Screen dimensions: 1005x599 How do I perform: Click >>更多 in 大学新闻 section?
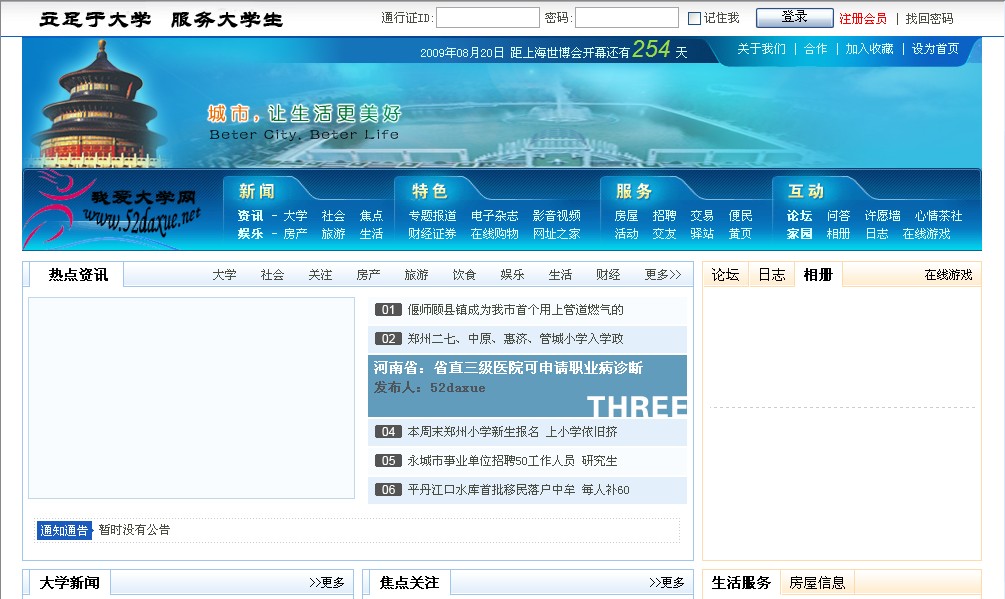[x=326, y=582]
